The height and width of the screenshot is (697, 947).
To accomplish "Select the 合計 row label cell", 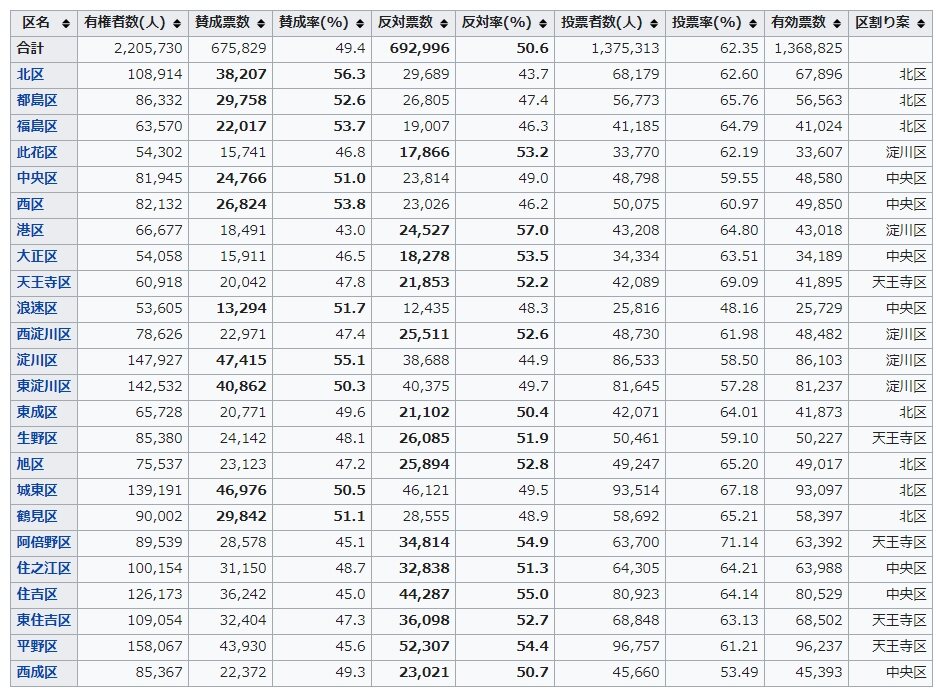I will [x=31, y=48].
